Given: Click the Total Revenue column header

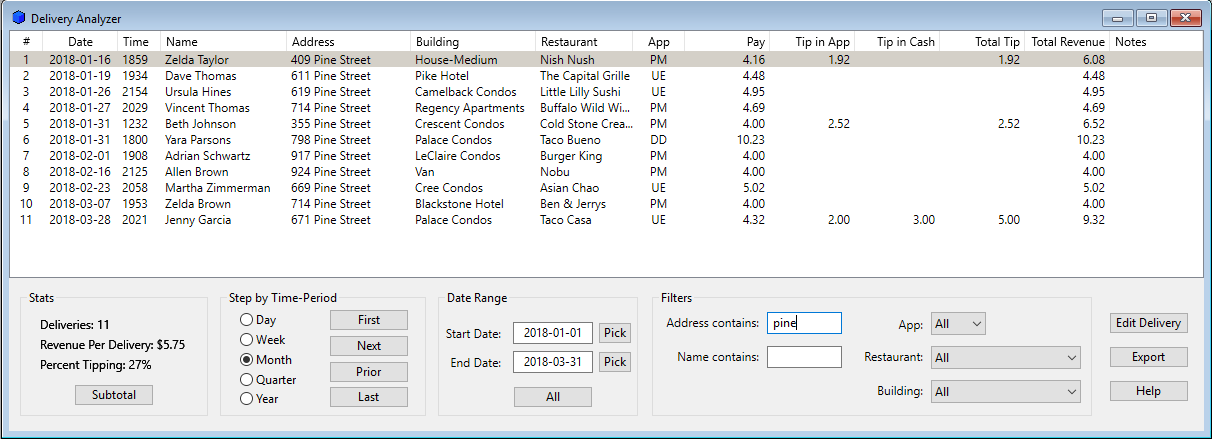Looking at the screenshot, I should (x=1068, y=42).
